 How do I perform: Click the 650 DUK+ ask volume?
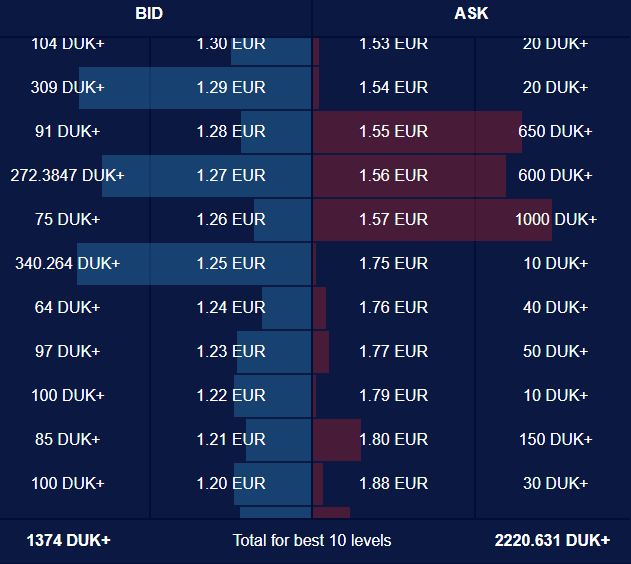[555, 132]
